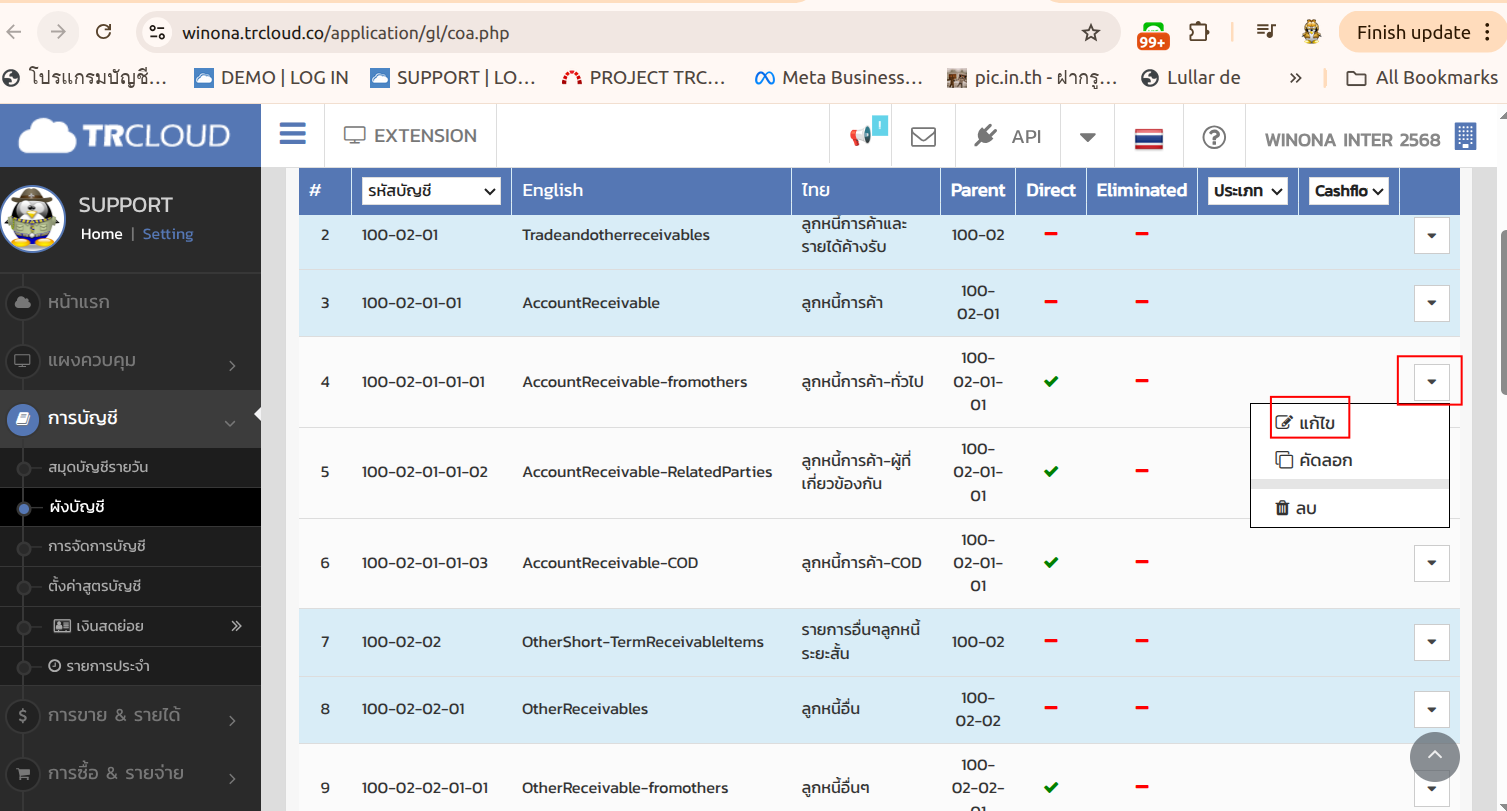Open the mail envelope icon
This screenshot has width=1507, height=811.
pyautogui.click(x=923, y=137)
